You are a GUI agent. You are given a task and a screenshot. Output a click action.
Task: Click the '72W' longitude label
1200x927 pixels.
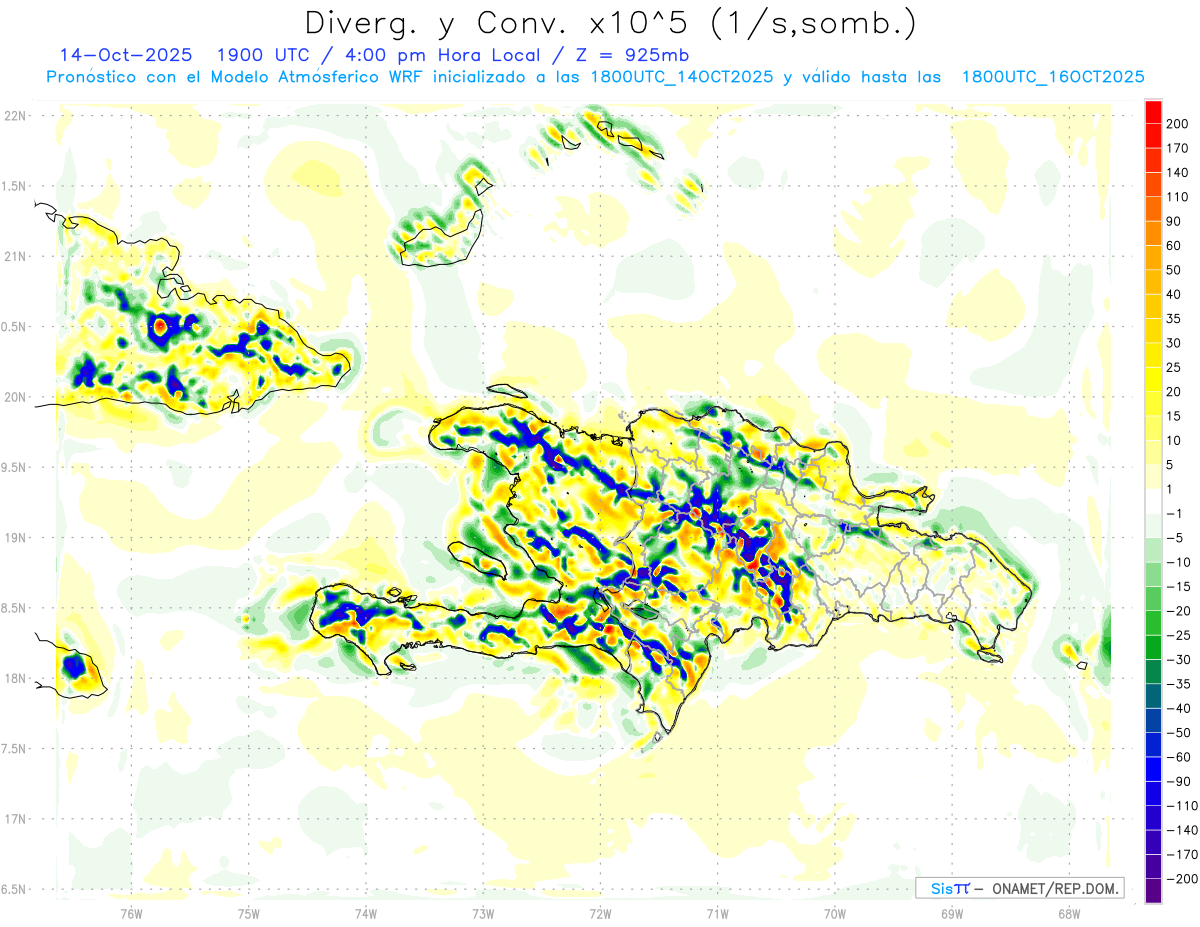click(600, 912)
